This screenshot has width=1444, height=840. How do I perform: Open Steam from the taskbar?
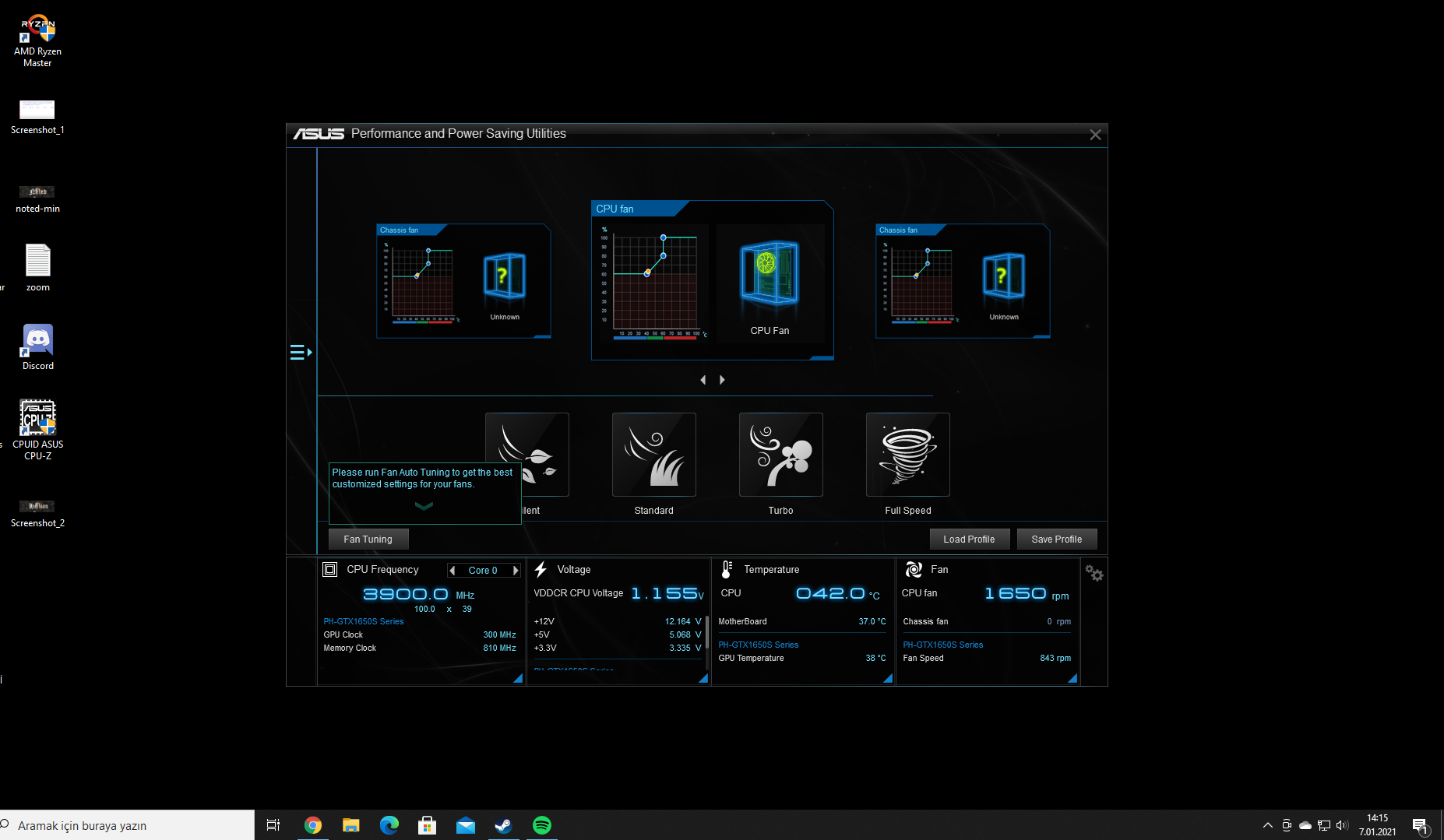pos(503,825)
